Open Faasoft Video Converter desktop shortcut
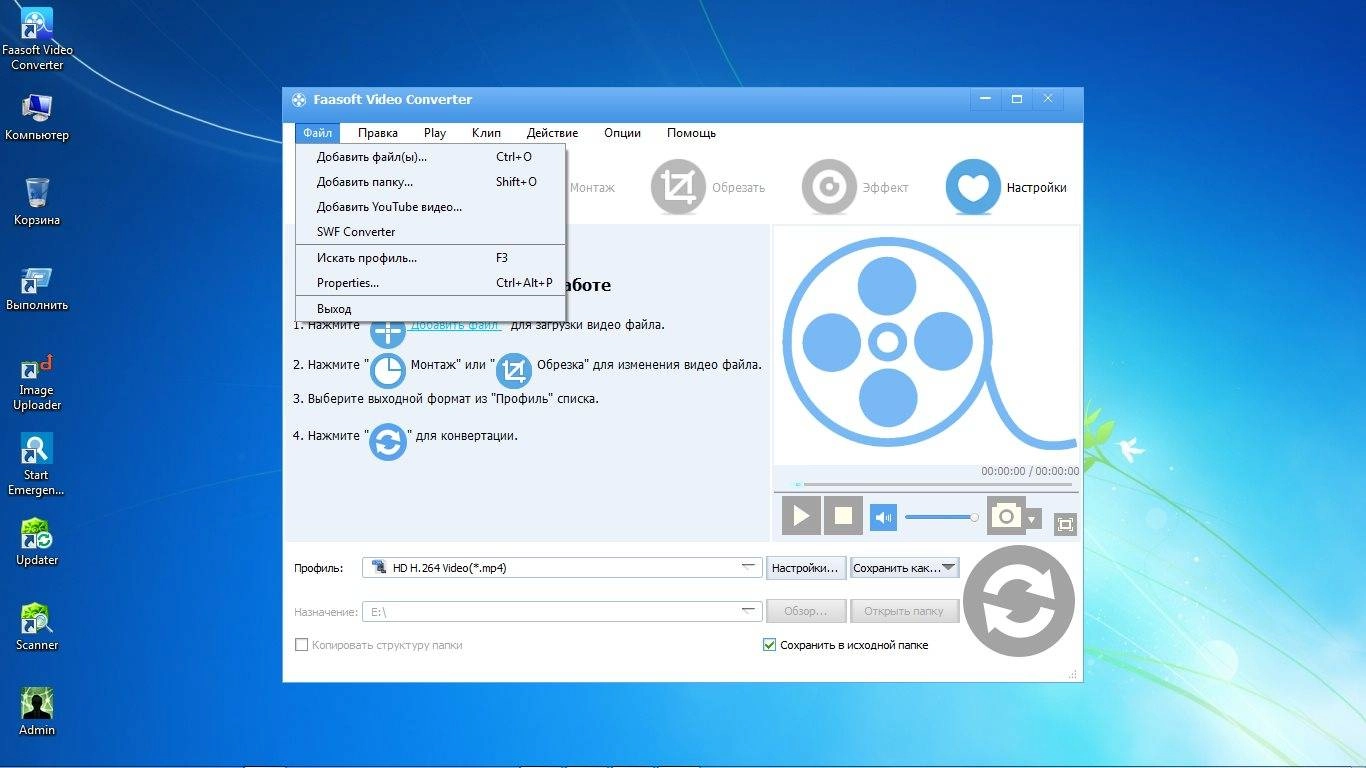The image size is (1366, 768). tap(37, 40)
